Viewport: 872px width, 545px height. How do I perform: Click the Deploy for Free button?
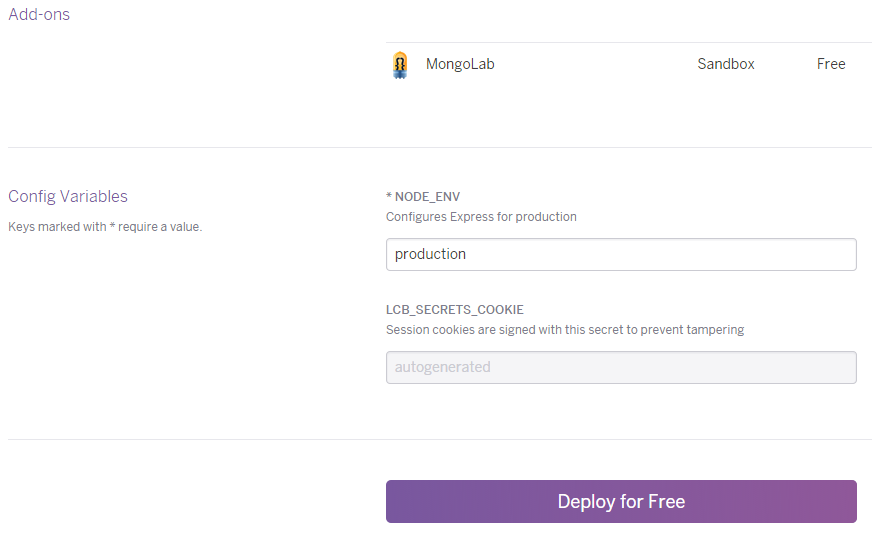[621, 502]
